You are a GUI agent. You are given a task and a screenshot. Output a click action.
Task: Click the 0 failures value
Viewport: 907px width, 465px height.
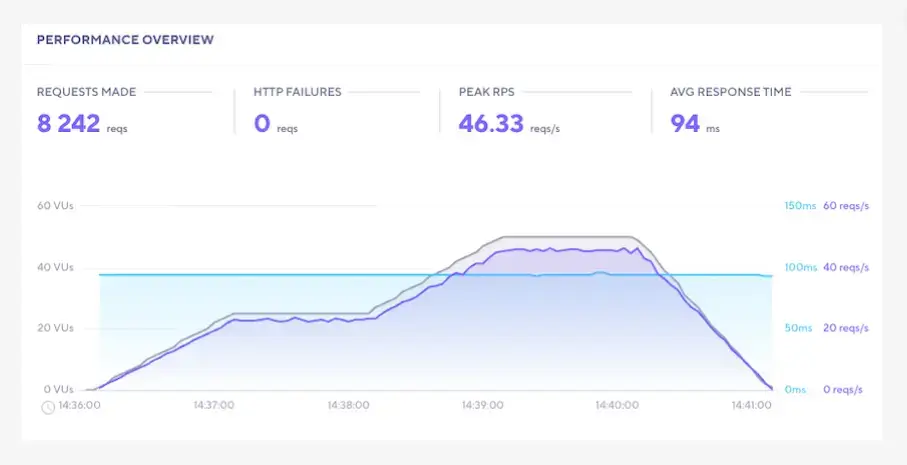pos(262,123)
